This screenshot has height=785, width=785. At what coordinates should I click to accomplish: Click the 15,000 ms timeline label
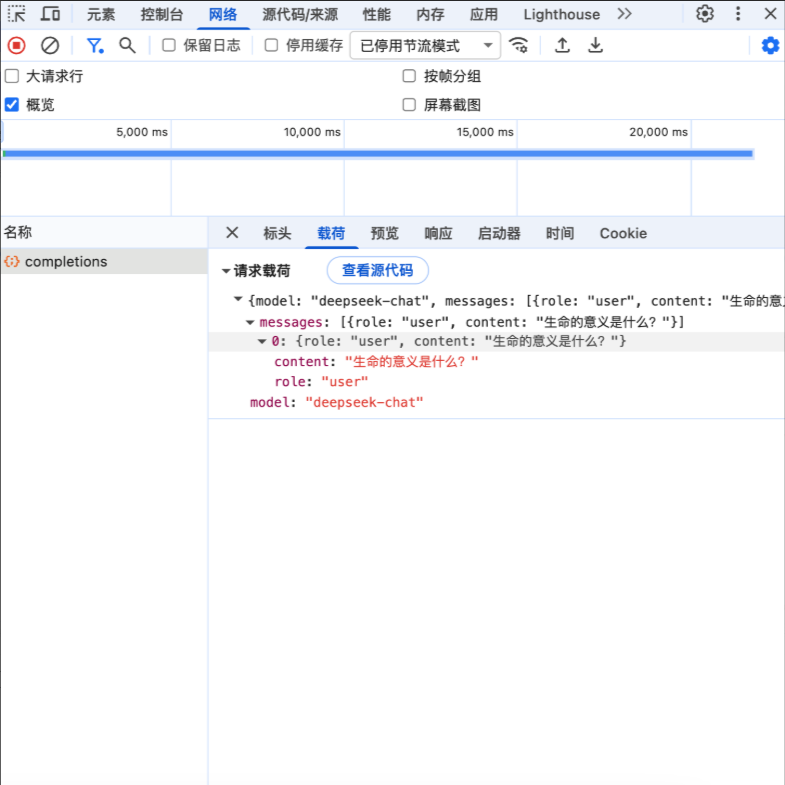click(485, 132)
